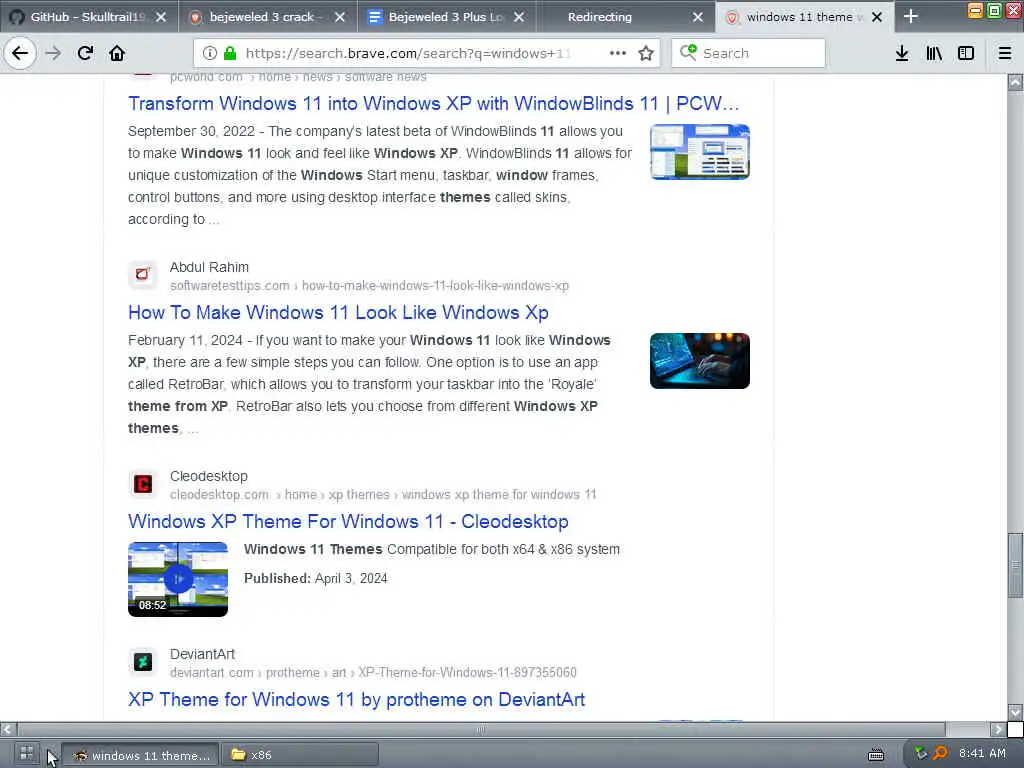The image size is (1024, 768).
Task: Click the Abdul Rahim site favicon
Action: (x=142, y=274)
